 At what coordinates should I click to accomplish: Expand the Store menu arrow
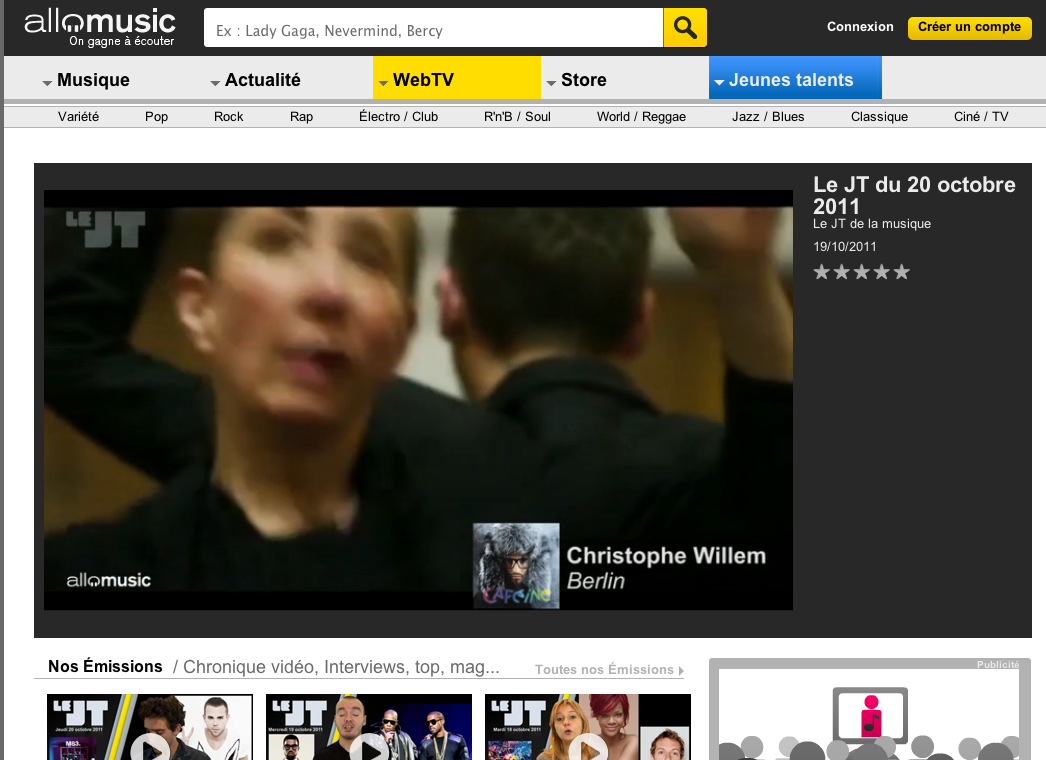coord(551,83)
